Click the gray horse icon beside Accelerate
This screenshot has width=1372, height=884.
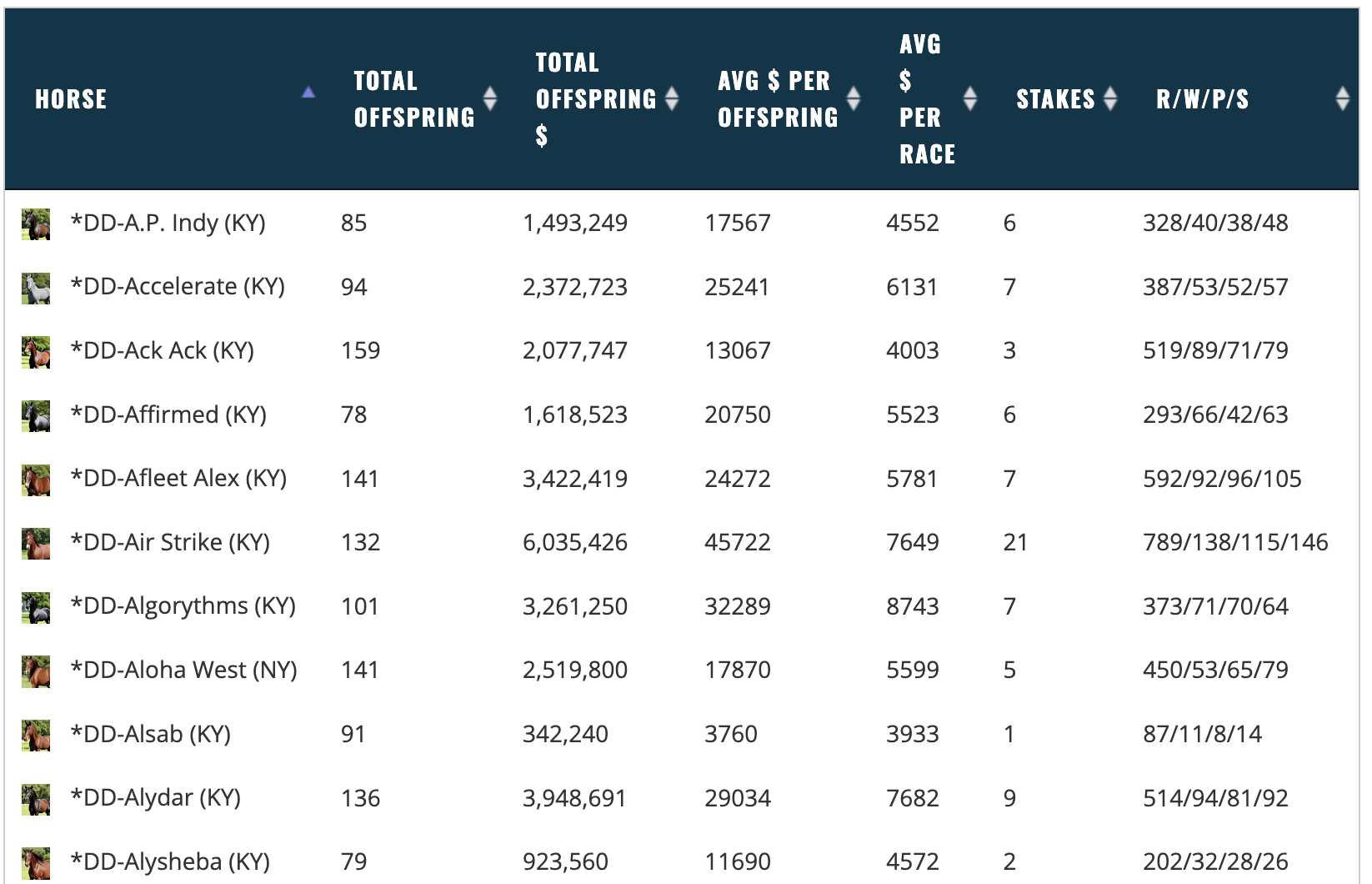coord(35,289)
